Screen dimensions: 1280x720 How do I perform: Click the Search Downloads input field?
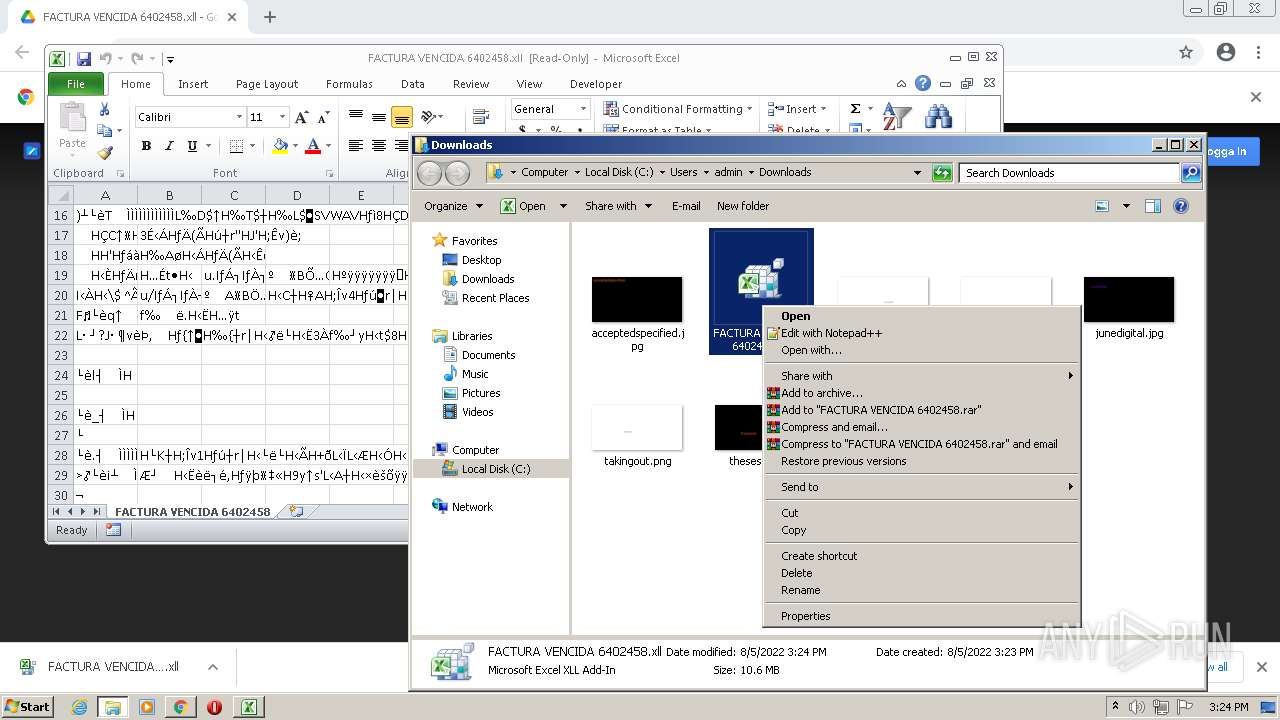point(1068,173)
